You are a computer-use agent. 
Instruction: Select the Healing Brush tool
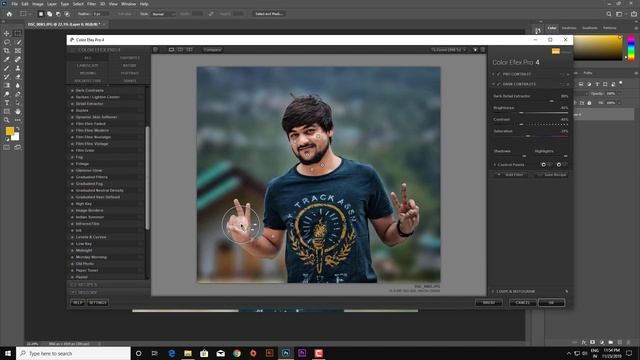18,59
